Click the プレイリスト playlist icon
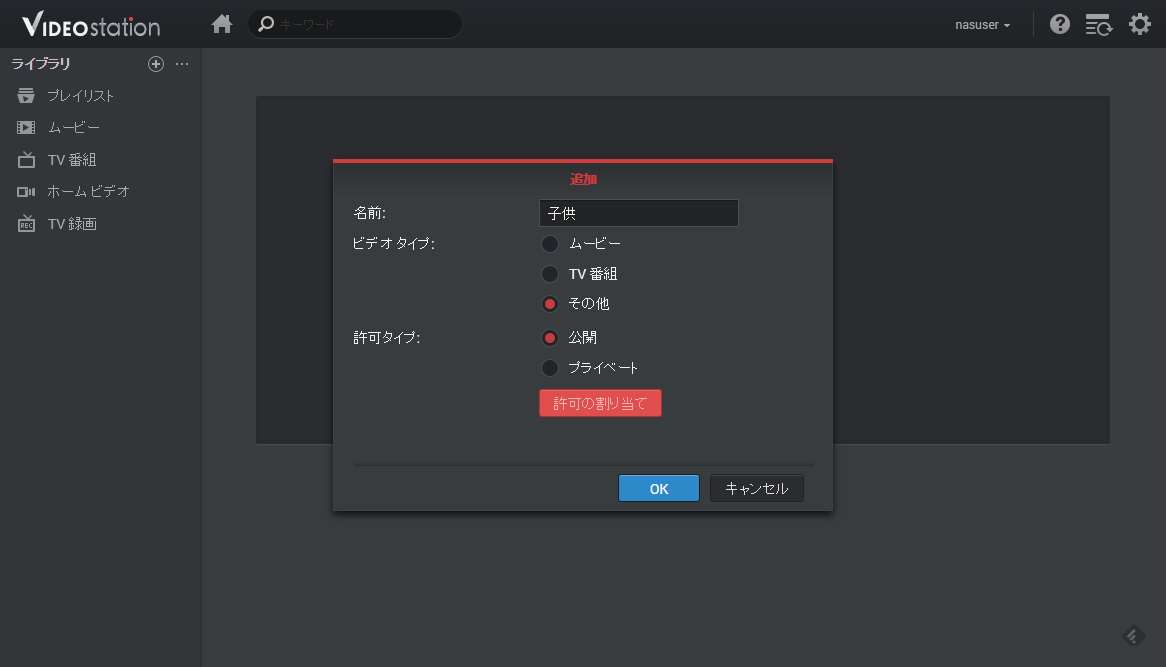This screenshot has width=1166, height=667. click(26, 95)
